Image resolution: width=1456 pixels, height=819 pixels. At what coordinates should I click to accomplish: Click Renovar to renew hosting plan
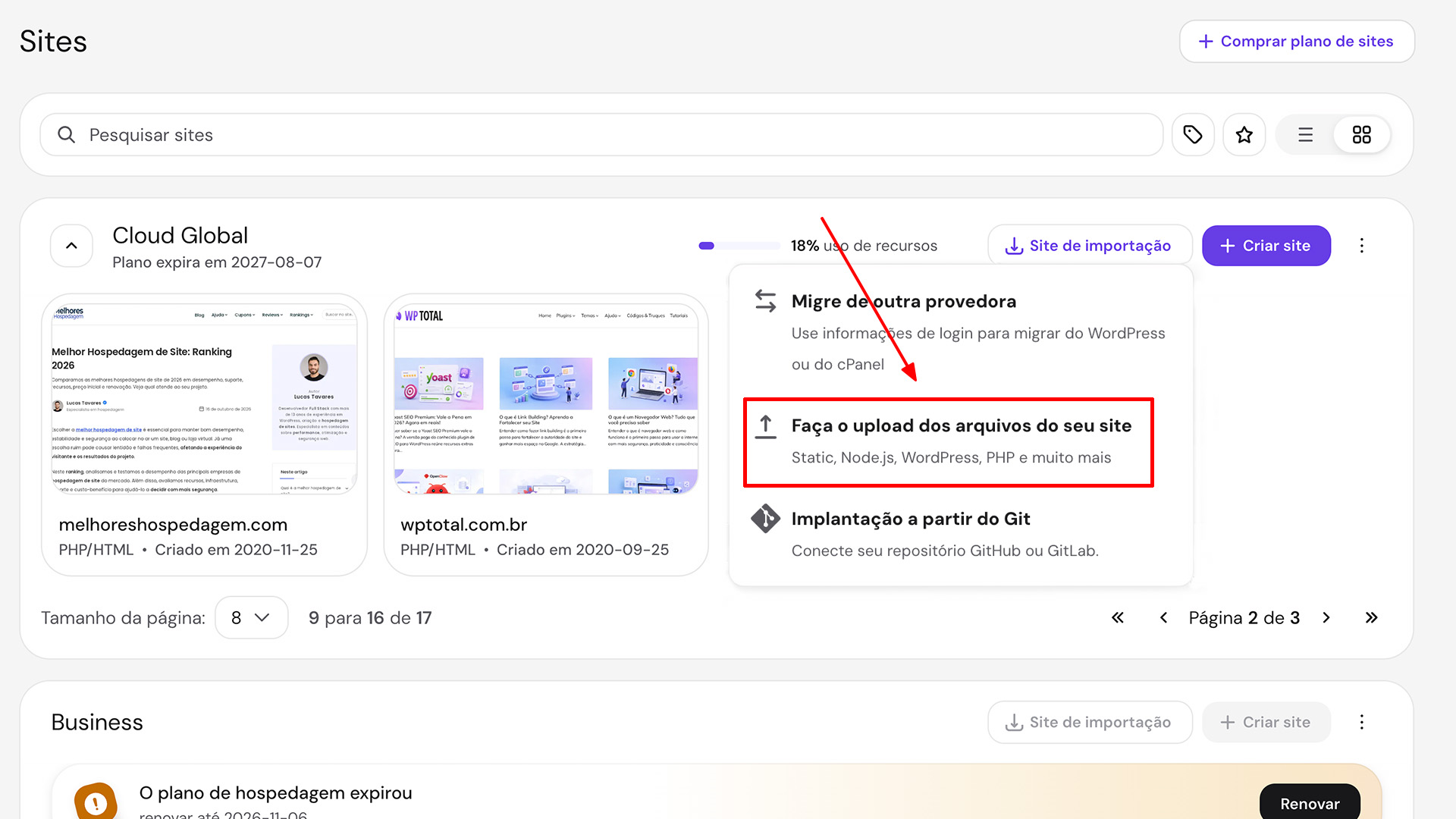[x=1310, y=803]
